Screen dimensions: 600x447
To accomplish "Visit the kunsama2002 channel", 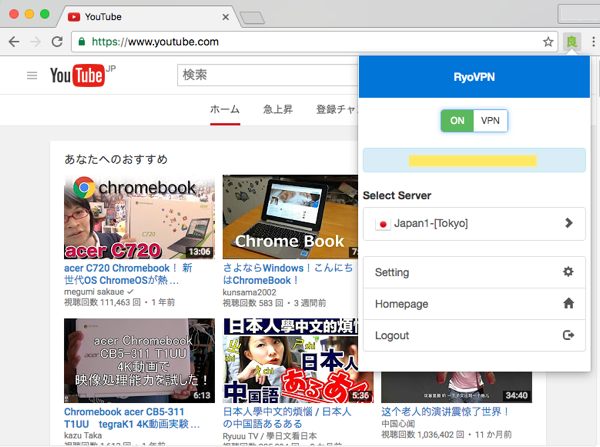I will click(x=249, y=292).
